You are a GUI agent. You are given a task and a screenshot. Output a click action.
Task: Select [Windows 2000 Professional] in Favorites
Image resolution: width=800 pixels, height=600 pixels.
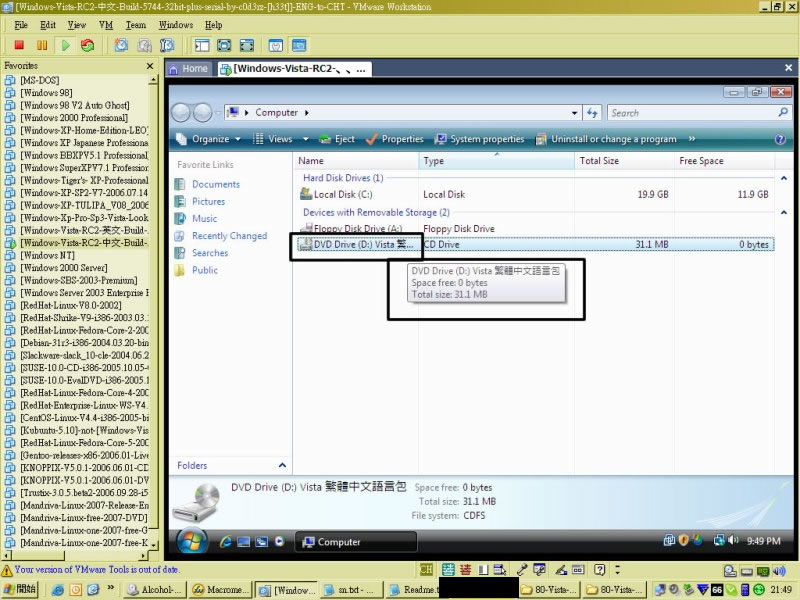point(74,118)
